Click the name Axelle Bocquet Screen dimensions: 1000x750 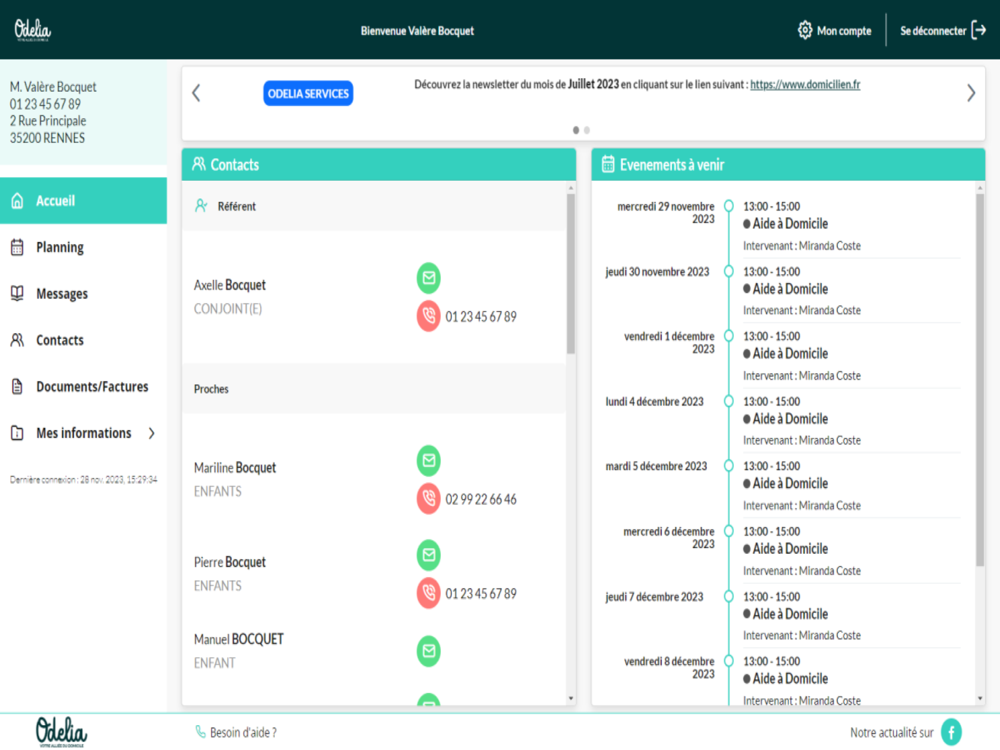click(230, 285)
